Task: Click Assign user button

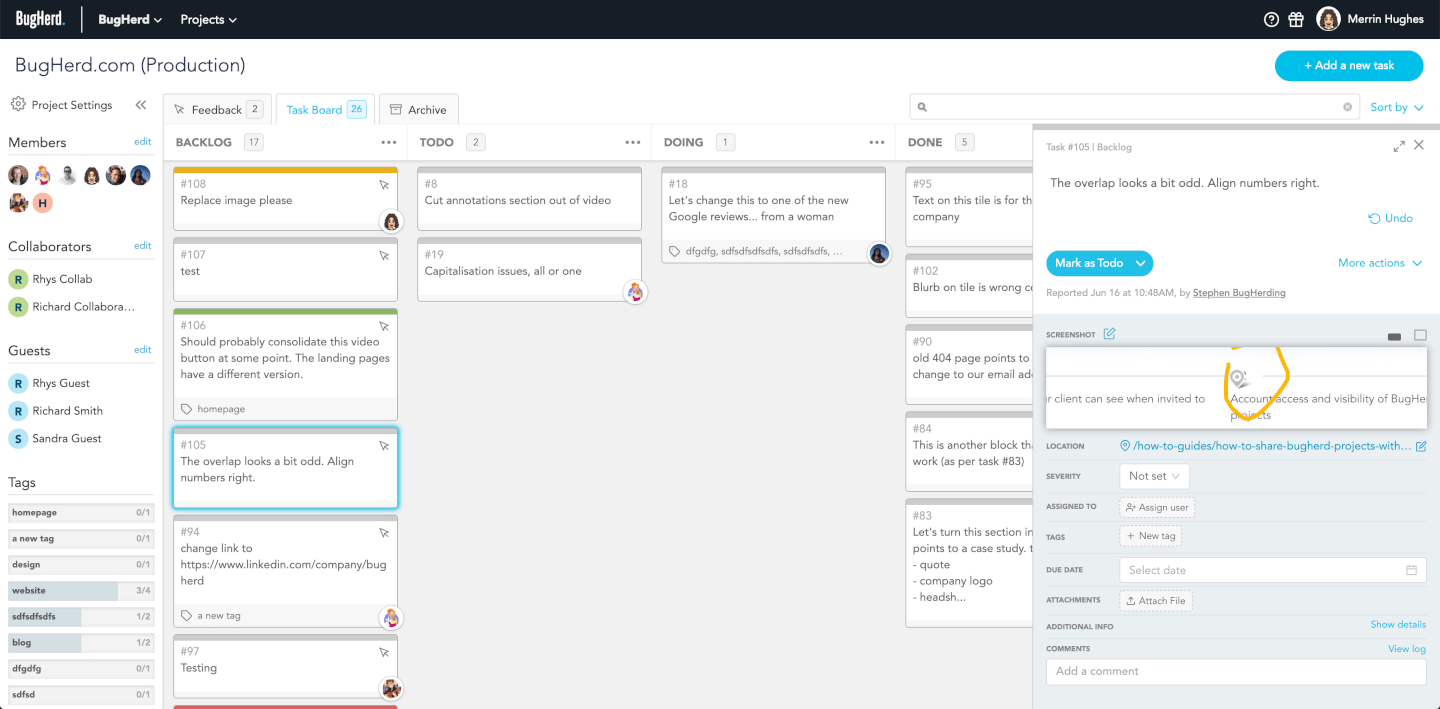Action: [x=1157, y=507]
